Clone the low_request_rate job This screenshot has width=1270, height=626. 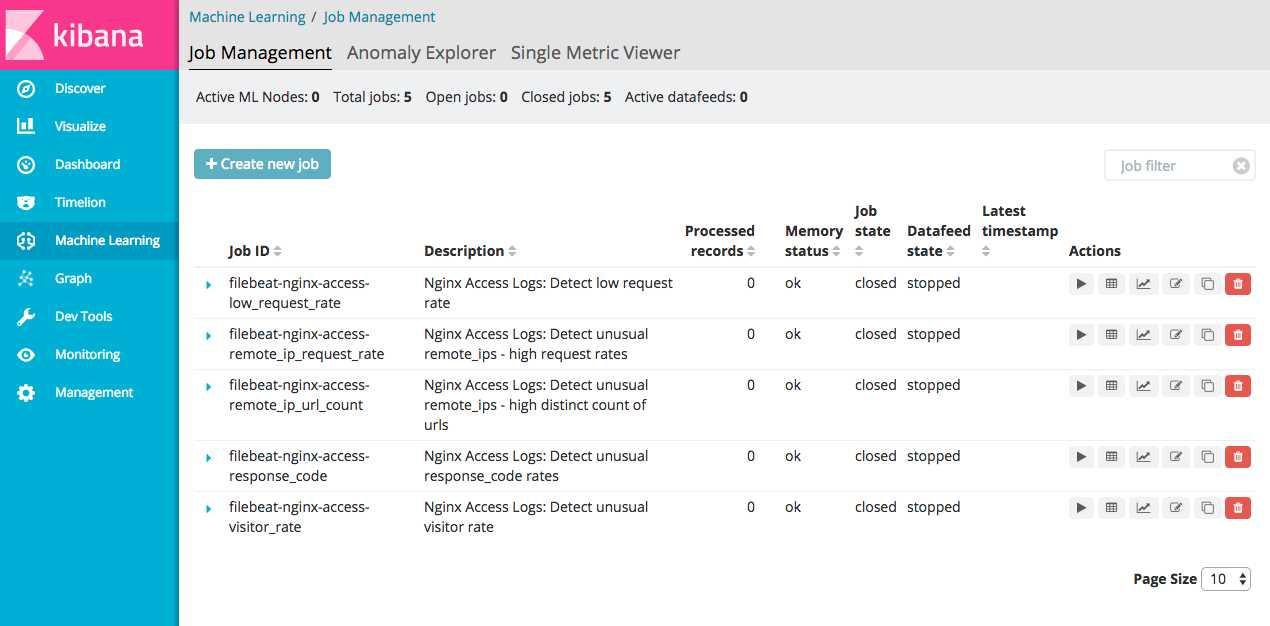(x=1207, y=284)
